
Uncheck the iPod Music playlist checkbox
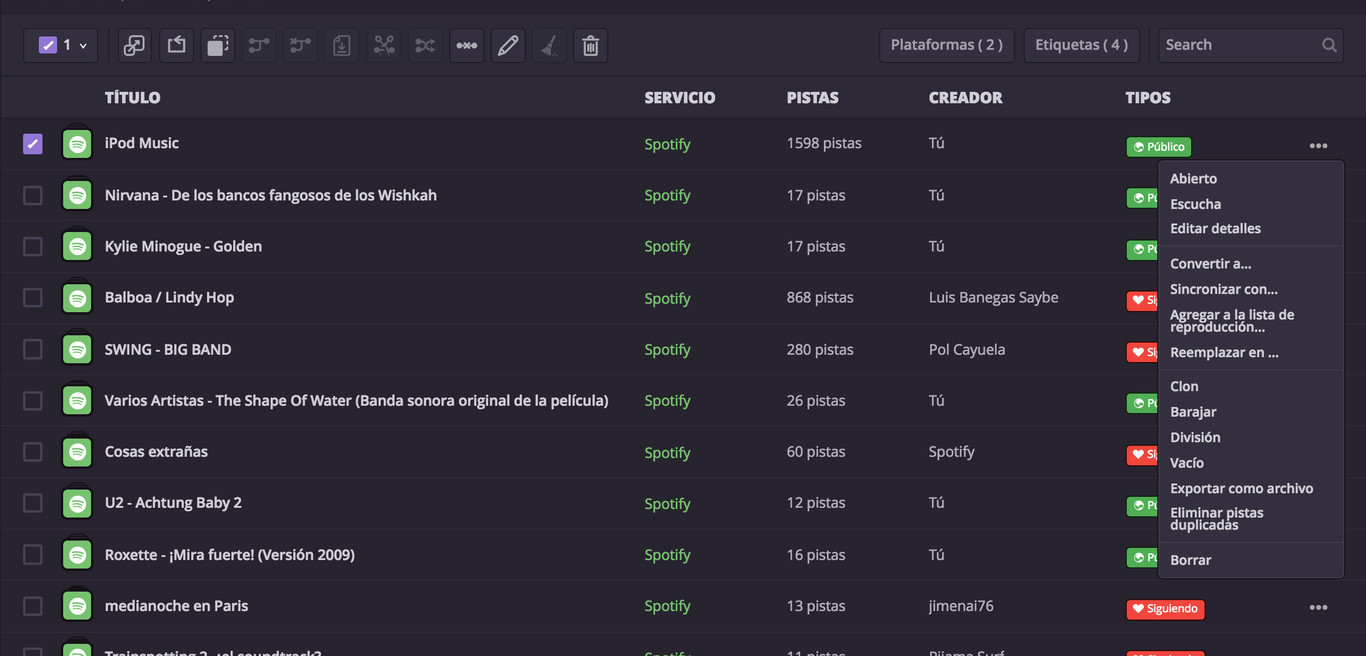pos(32,143)
